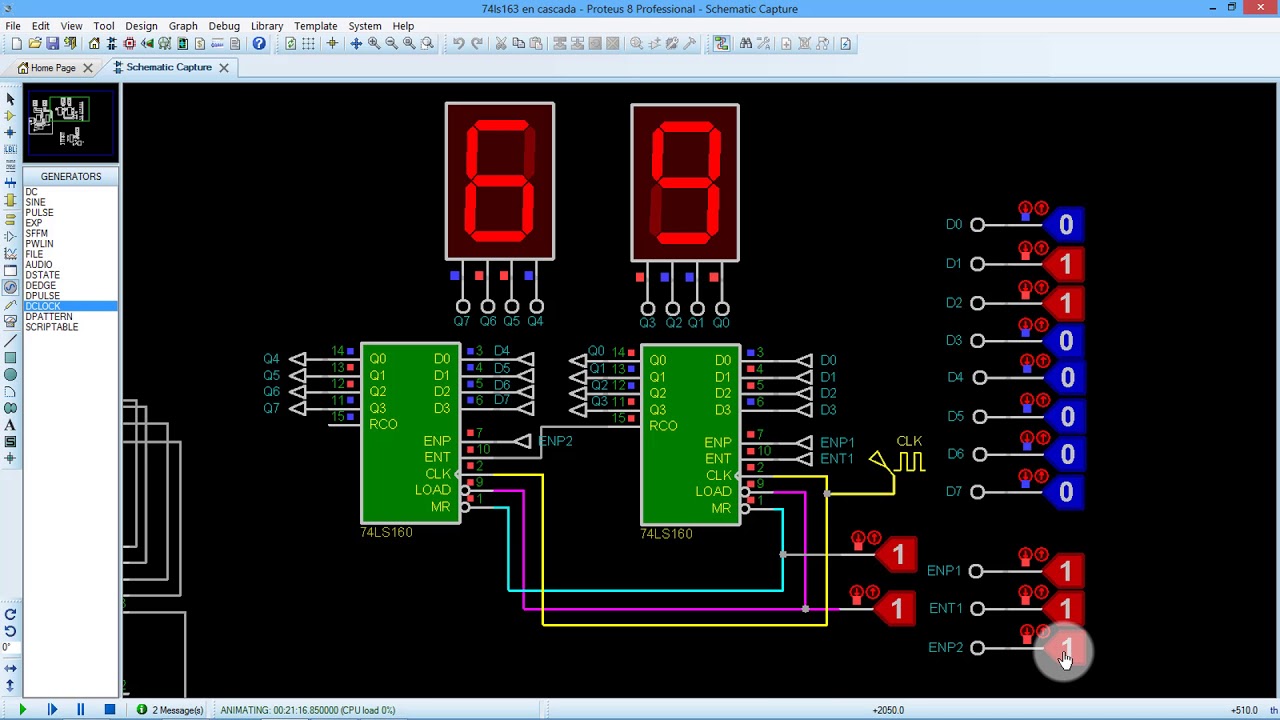The width and height of the screenshot is (1280, 720).
Task: Toggle the D3 logic state input
Action: 1066,342
